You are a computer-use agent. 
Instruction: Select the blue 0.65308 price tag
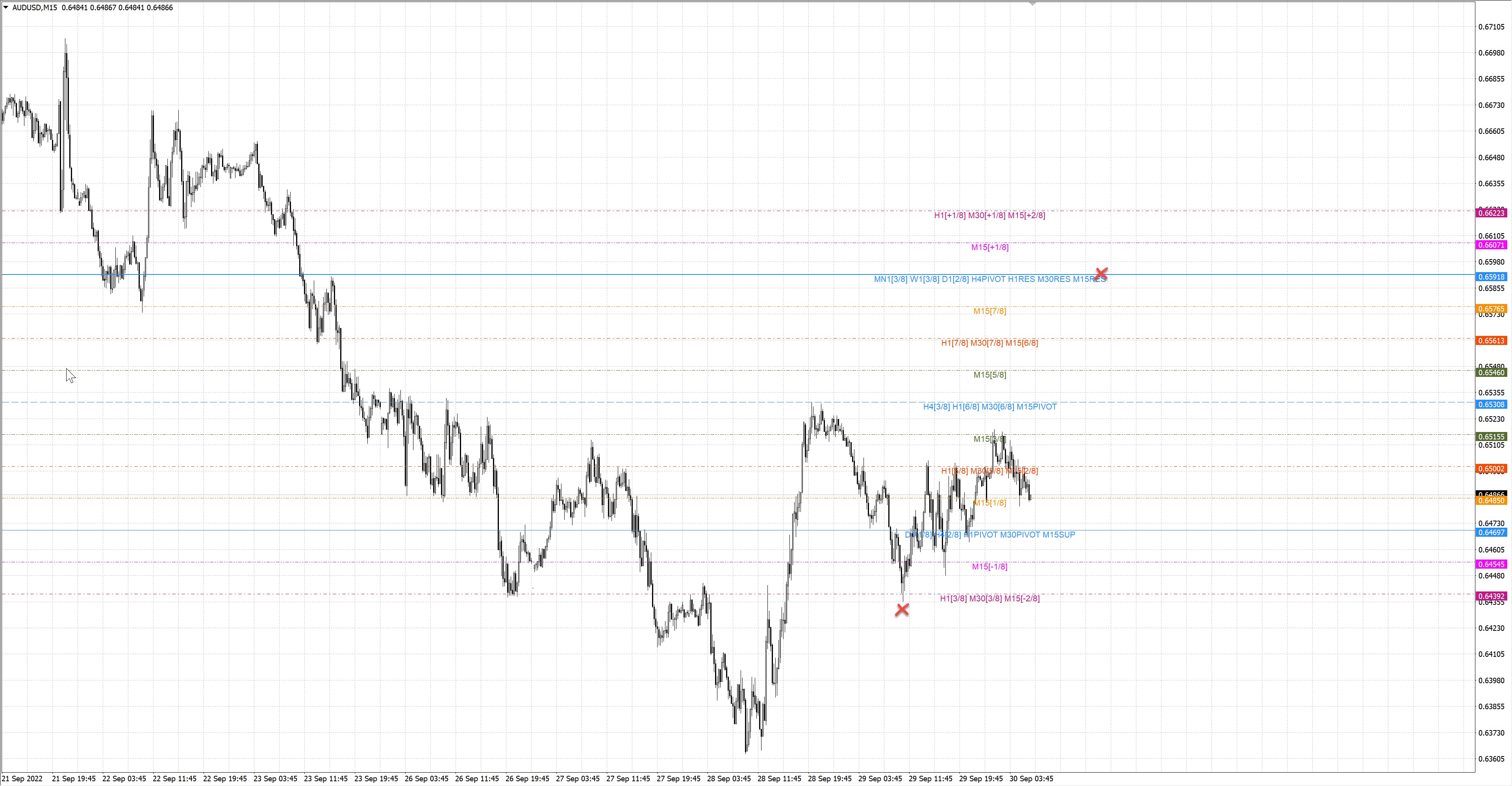(x=1491, y=404)
